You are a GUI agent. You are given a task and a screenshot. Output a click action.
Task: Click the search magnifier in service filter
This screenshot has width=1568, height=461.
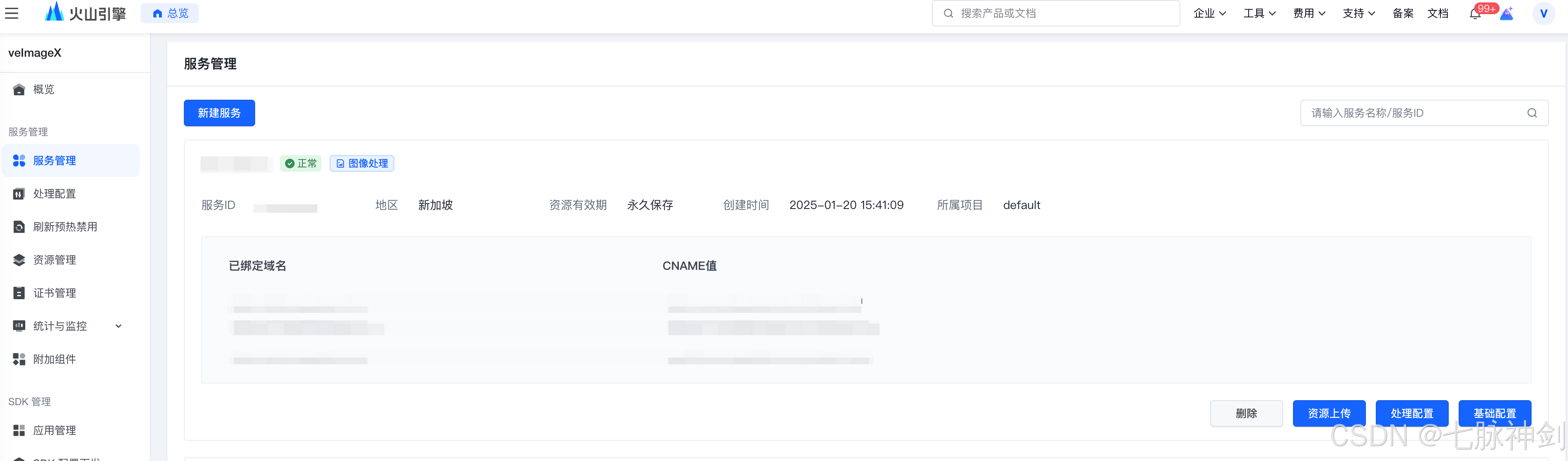coord(1532,113)
